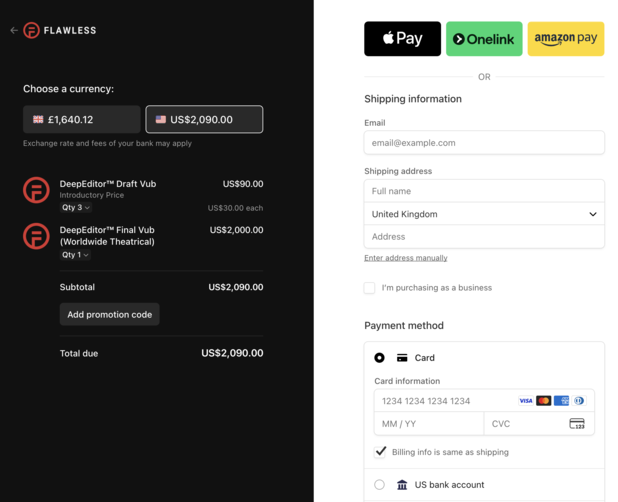Click the US$90.00 Draft Vub price

(x=243, y=184)
